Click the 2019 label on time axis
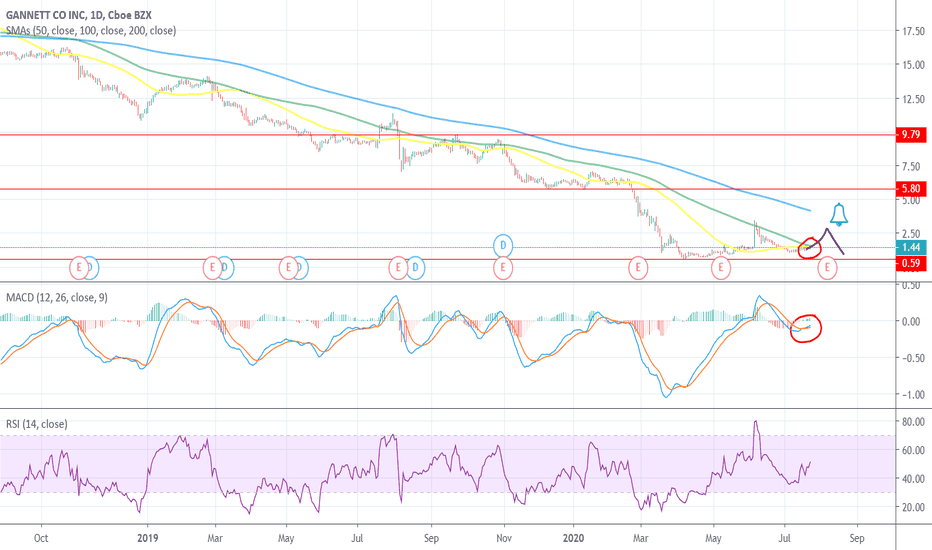932x550 pixels. pos(147,538)
